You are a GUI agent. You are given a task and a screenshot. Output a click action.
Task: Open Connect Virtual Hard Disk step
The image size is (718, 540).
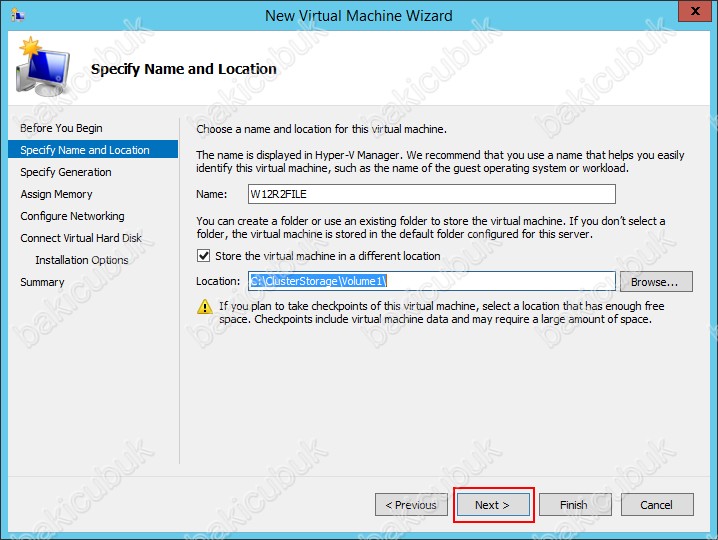pyautogui.click(x=81, y=238)
